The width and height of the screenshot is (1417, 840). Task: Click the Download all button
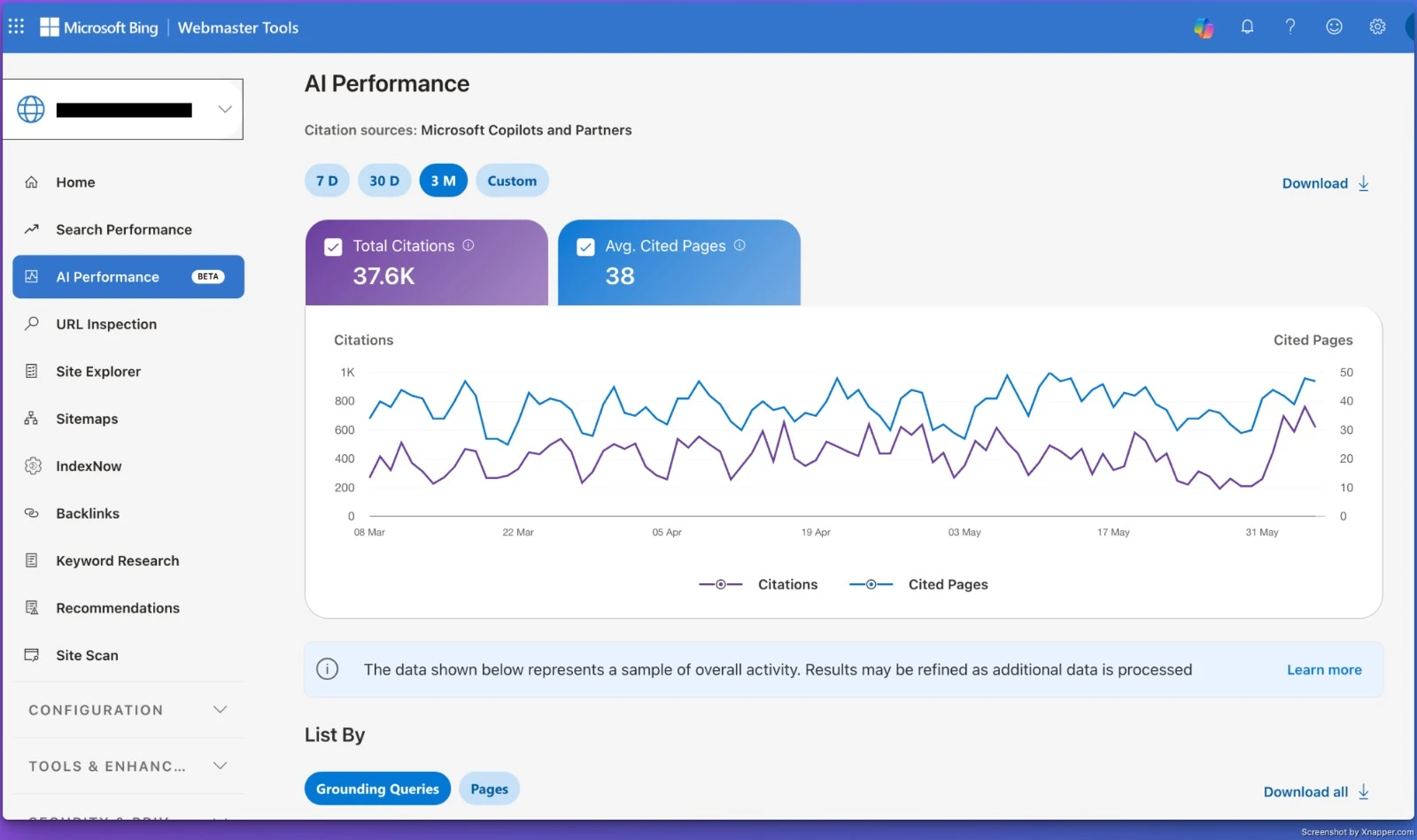pos(1316,791)
